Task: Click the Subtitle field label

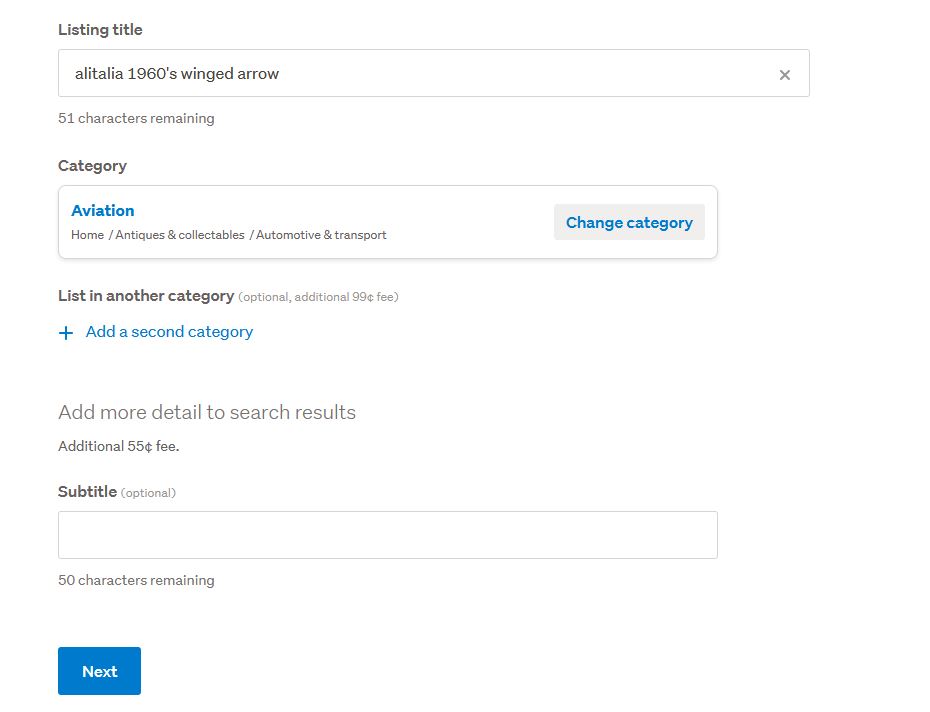Action: click(87, 492)
